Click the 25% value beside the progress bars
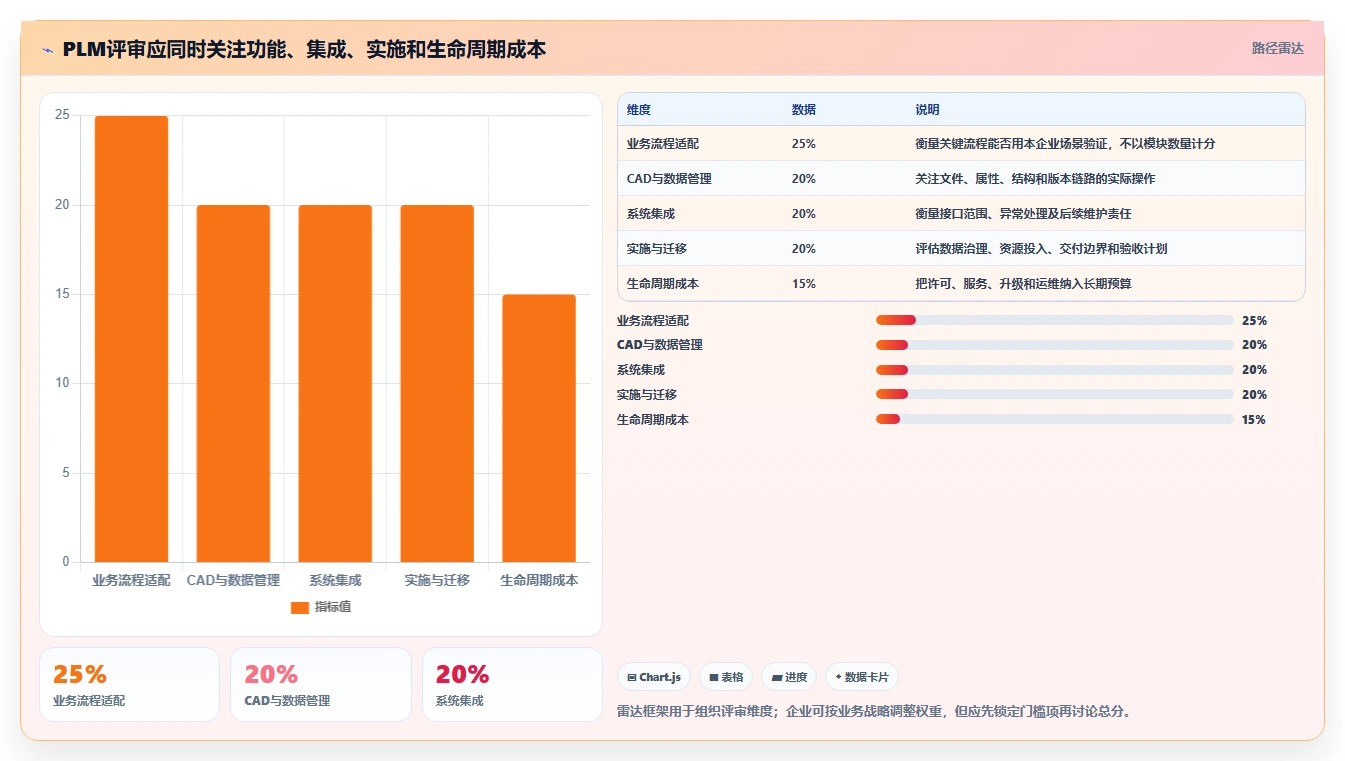 pyautogui.click(x=1254, y=321)
